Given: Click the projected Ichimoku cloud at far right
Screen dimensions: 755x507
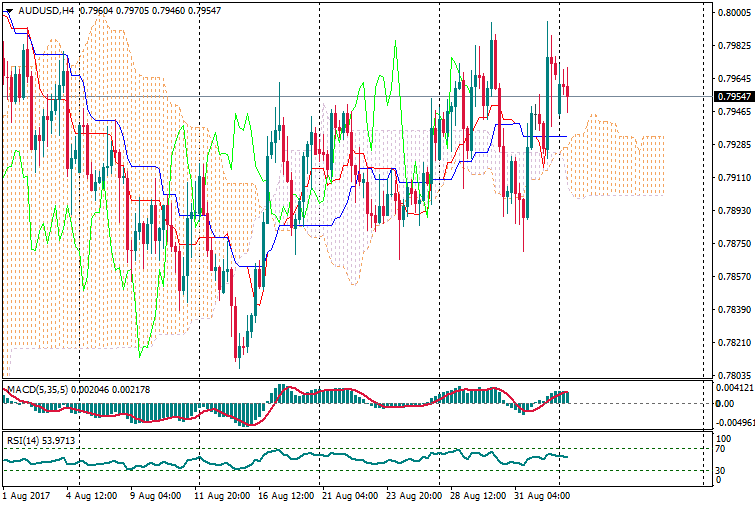Looking at the screenshot, I should [x=620, y=160].
